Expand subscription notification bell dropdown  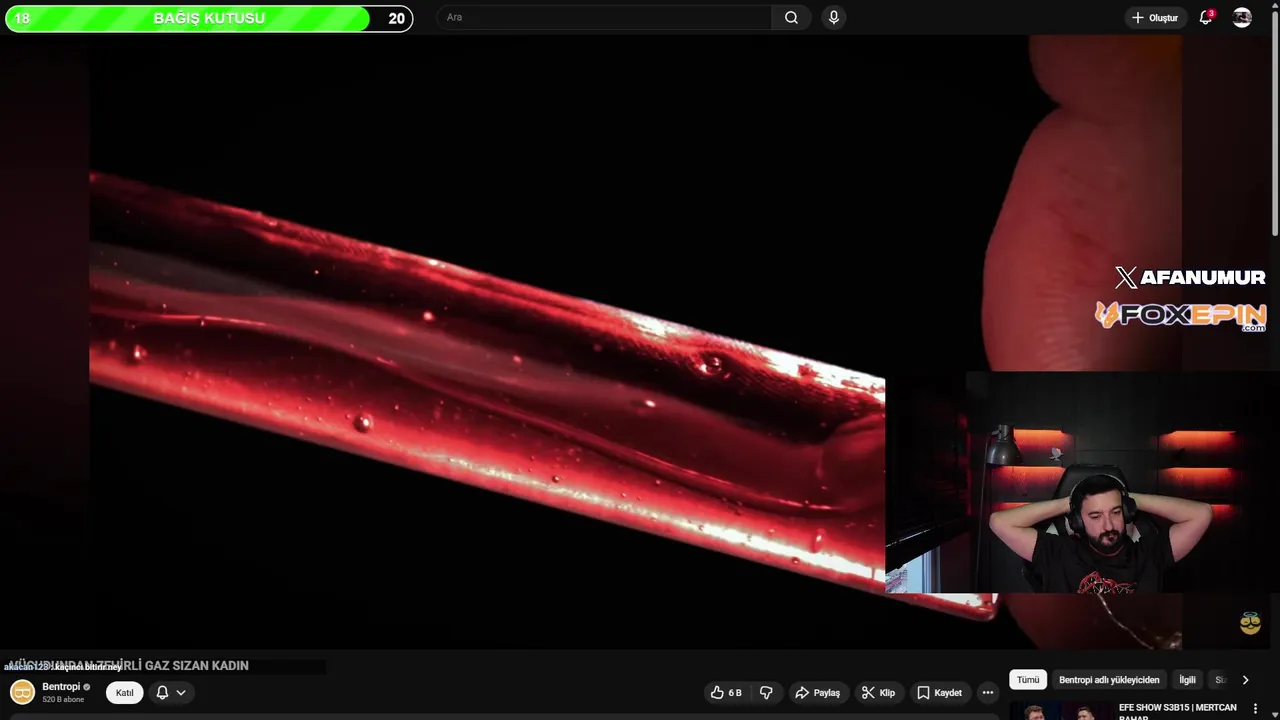(171, 692)
